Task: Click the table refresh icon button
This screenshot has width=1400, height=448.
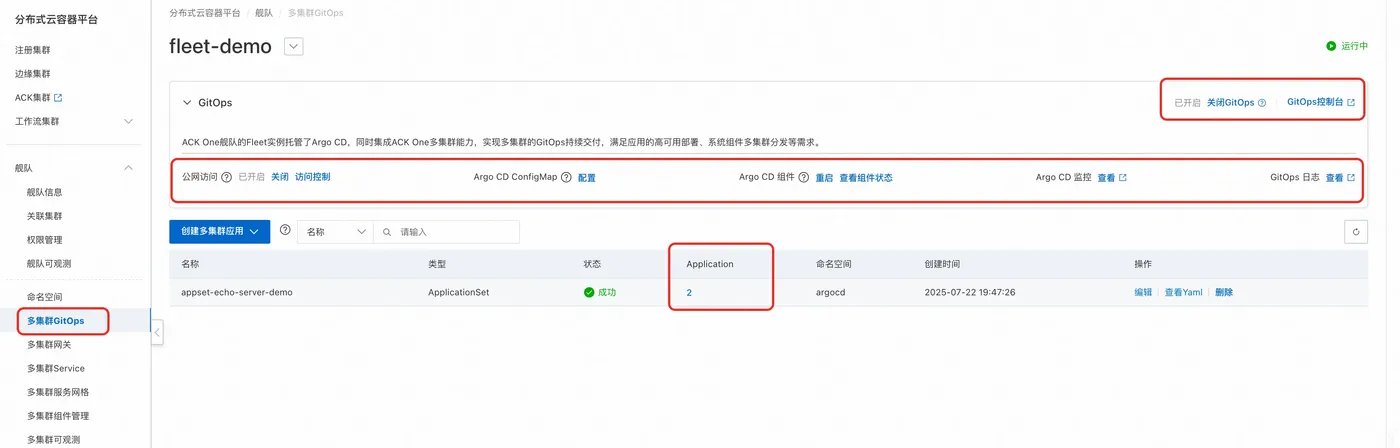Action: (x=1355, y=231)
